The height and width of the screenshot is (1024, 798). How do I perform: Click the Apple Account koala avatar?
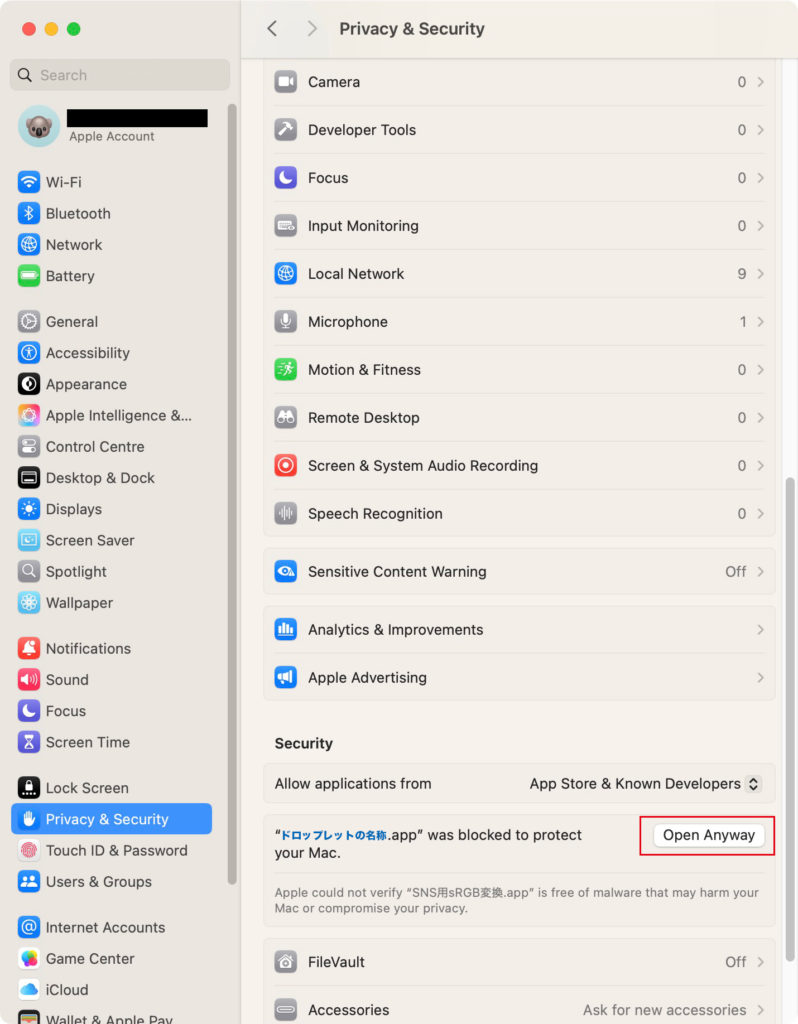coord(39,126)
